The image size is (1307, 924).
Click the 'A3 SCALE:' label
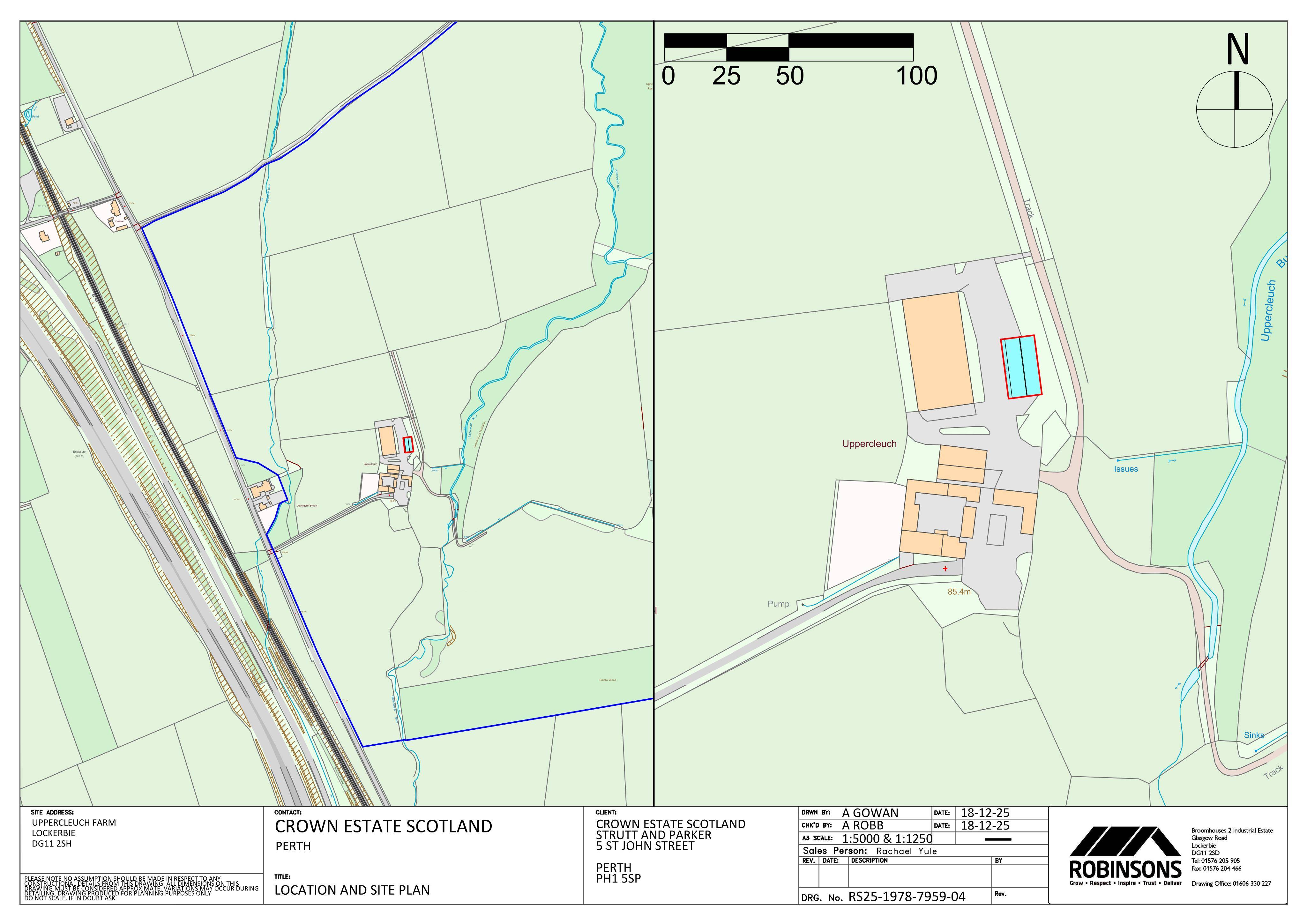coord(817,838)
